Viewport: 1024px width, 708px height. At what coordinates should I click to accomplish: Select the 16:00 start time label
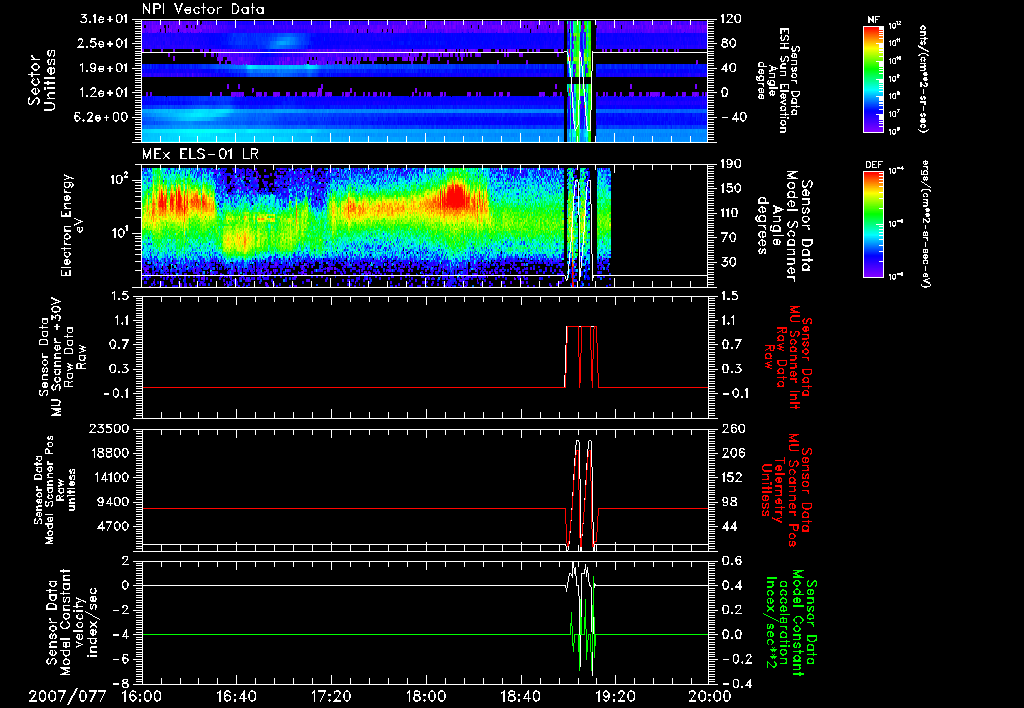coord(141,696)
